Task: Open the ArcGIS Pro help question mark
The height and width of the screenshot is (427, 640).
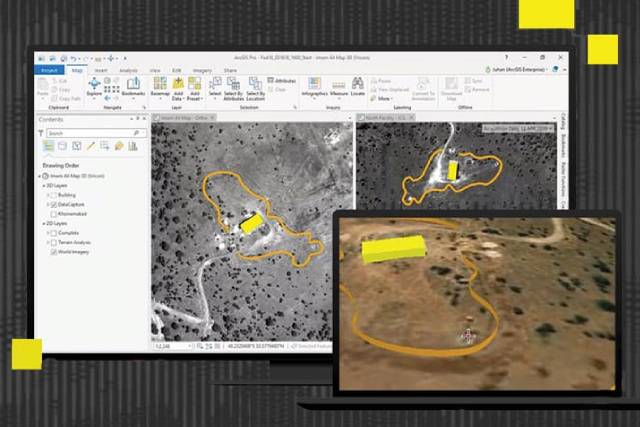Action: 507,58
